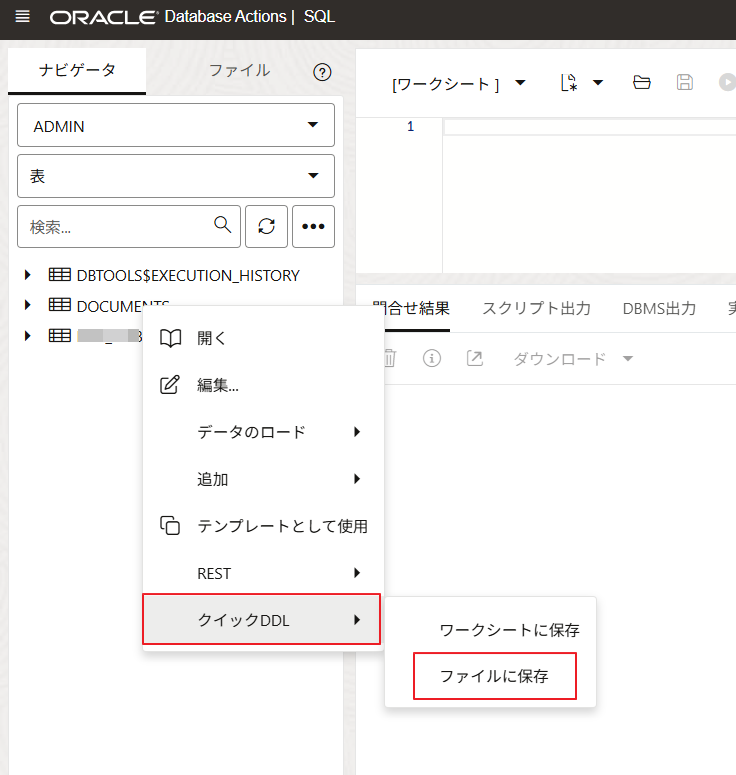Expand the third blurred table node
The width and height of the screenshot is (736, 775).
(28, 336)
